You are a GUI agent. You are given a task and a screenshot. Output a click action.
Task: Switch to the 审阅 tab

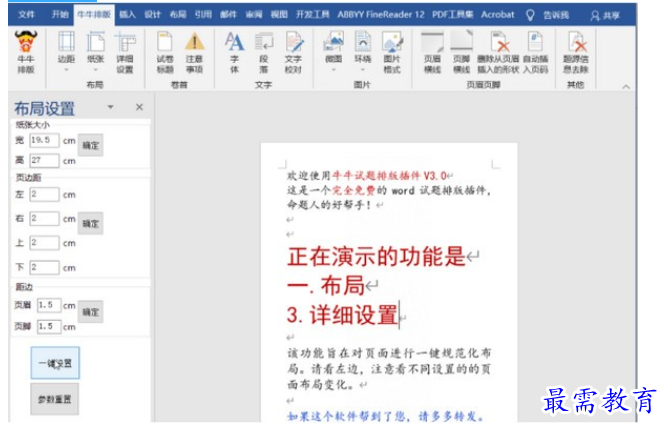(254, 14)
